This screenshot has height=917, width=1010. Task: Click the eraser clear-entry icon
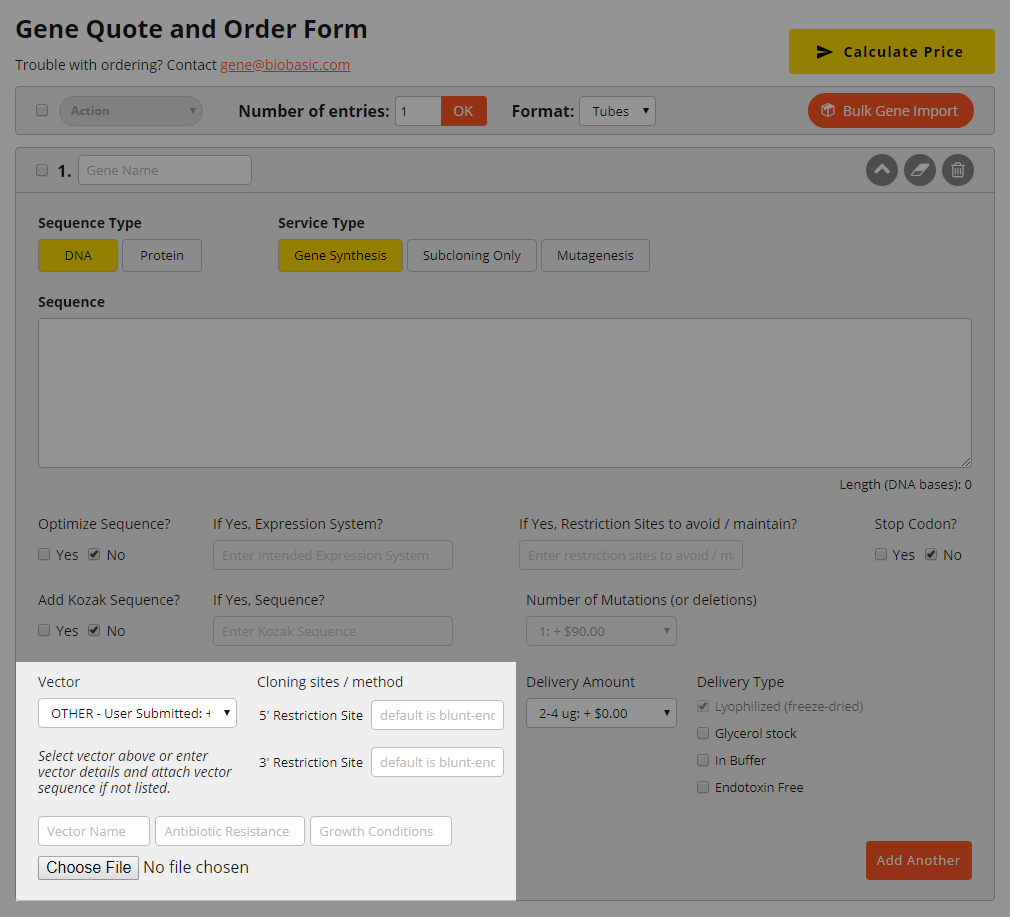pos(919,170)
